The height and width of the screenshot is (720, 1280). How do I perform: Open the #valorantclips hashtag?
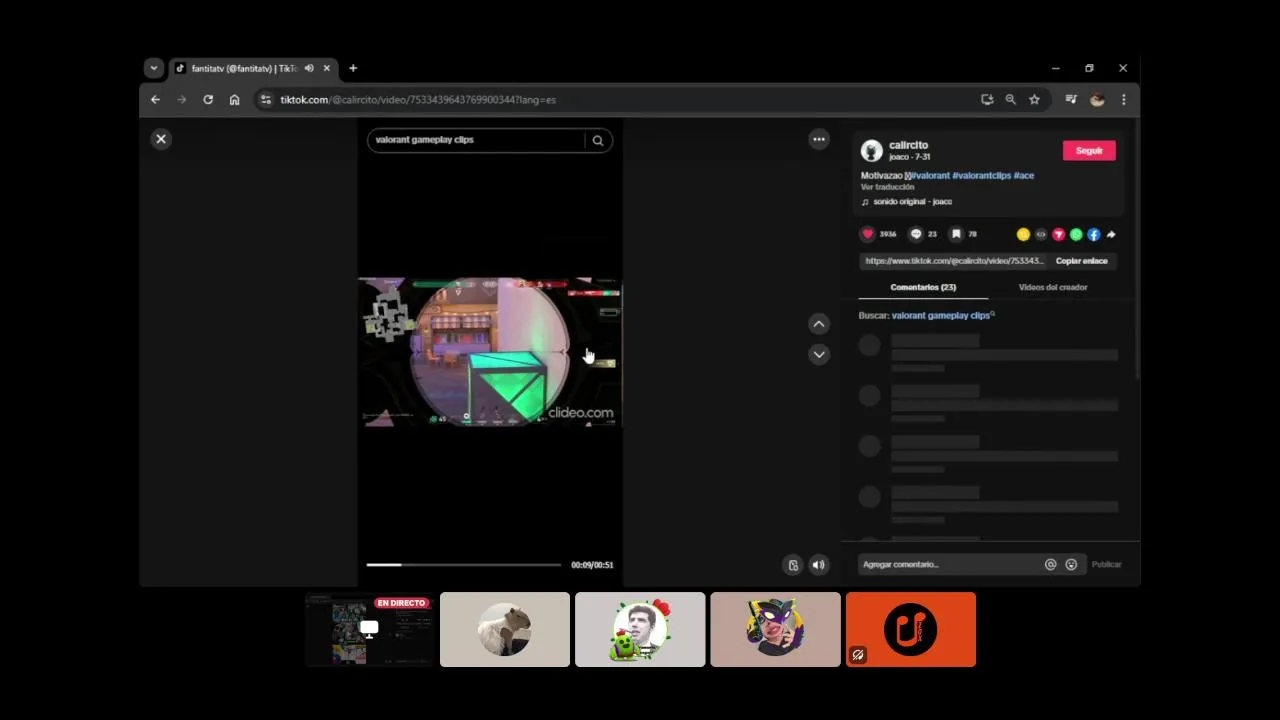(982, 175)
